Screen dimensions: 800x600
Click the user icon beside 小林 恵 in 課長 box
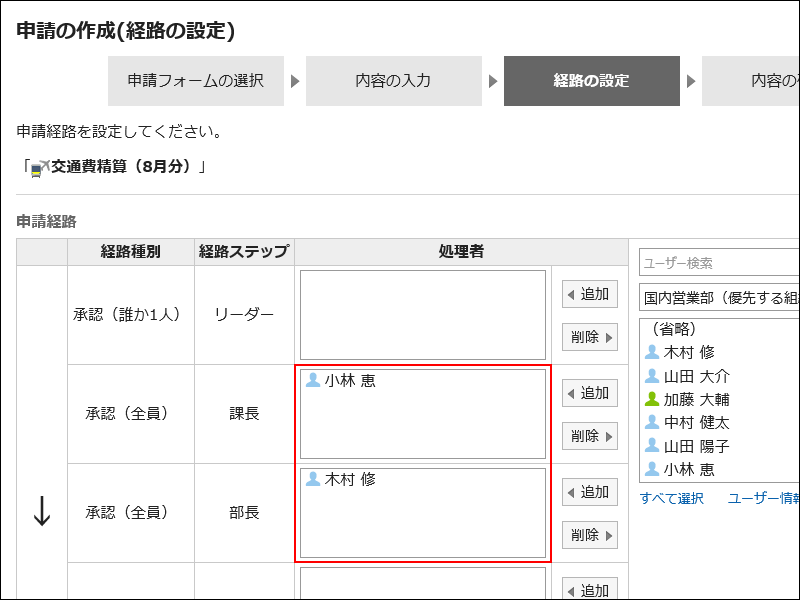[313, 380]
